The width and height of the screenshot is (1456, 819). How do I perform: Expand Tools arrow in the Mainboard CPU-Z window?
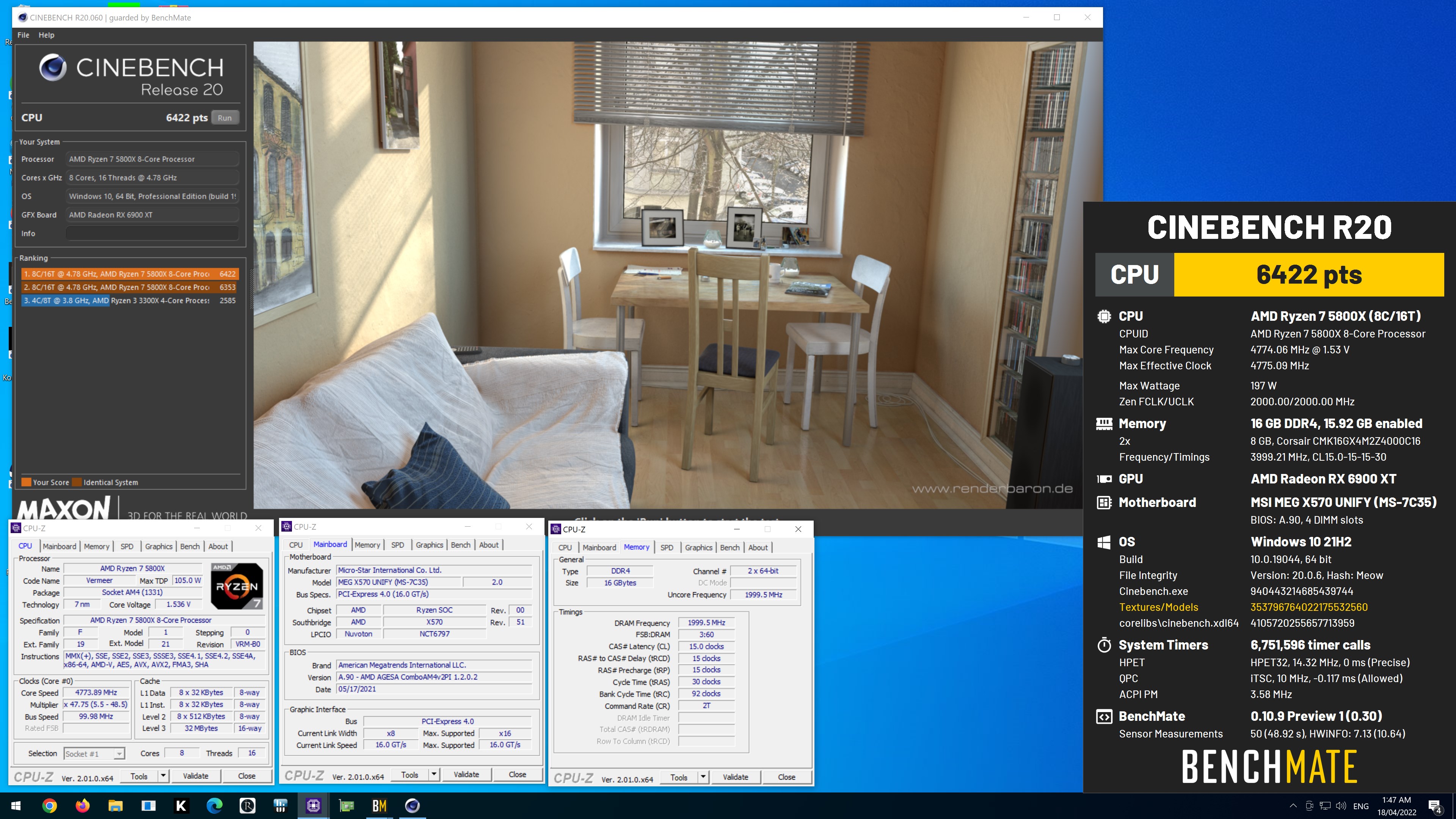point(433,774)
